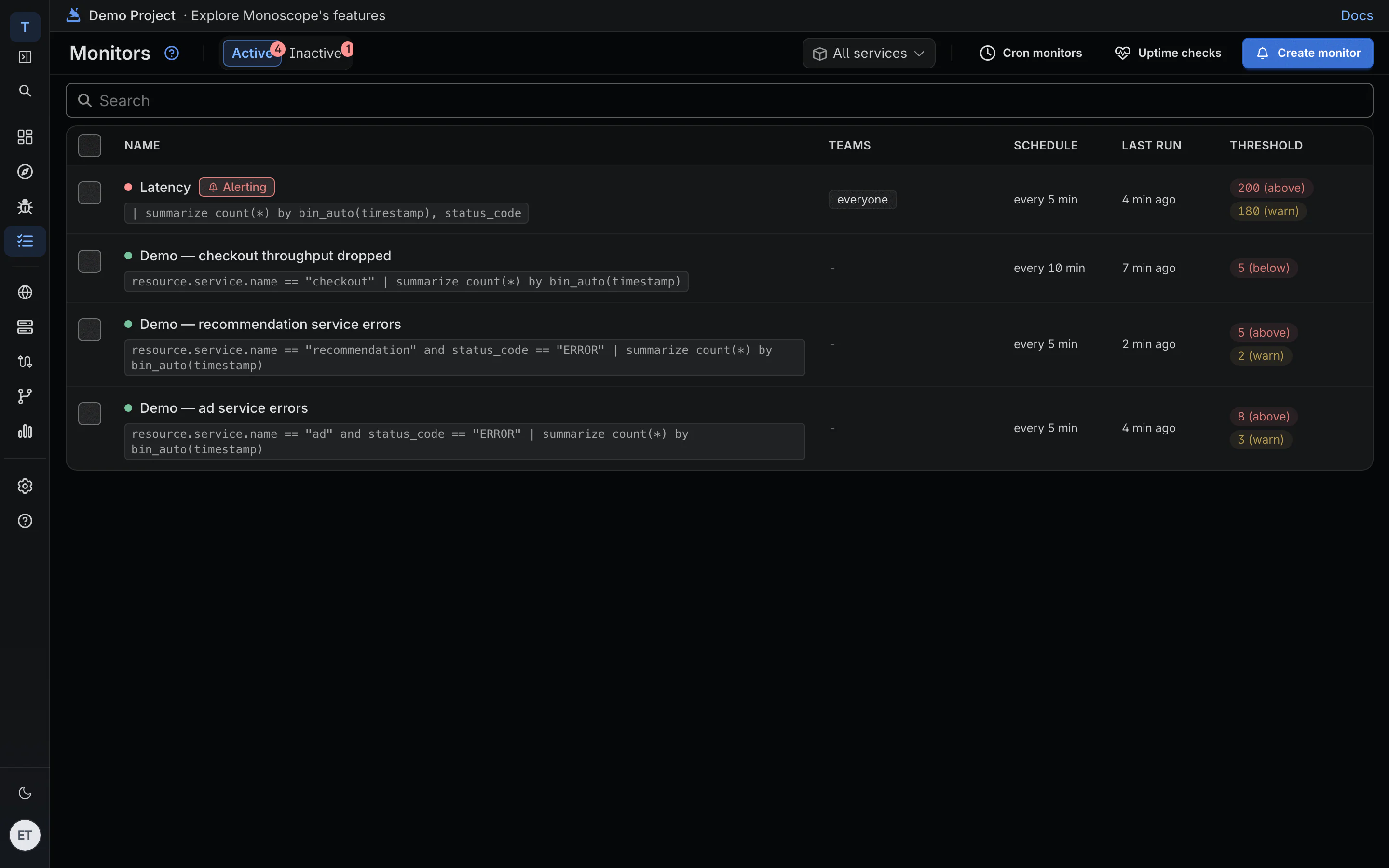The height and width of the screenshot is (868, 1389).
Task: Open the bug issues icon
Action: pyautogui.click(x=25, y=206)
